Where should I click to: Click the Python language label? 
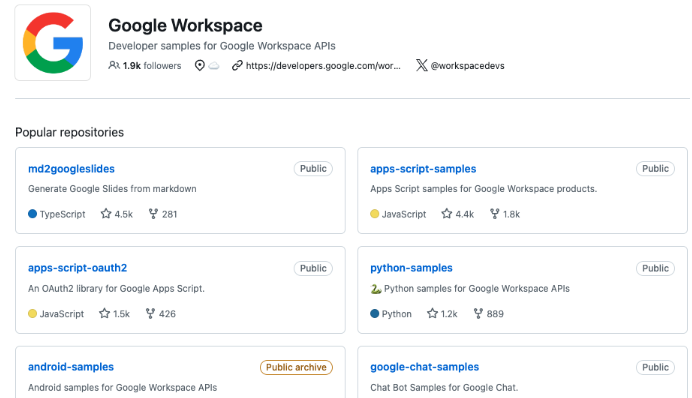(x=396, y=314)
